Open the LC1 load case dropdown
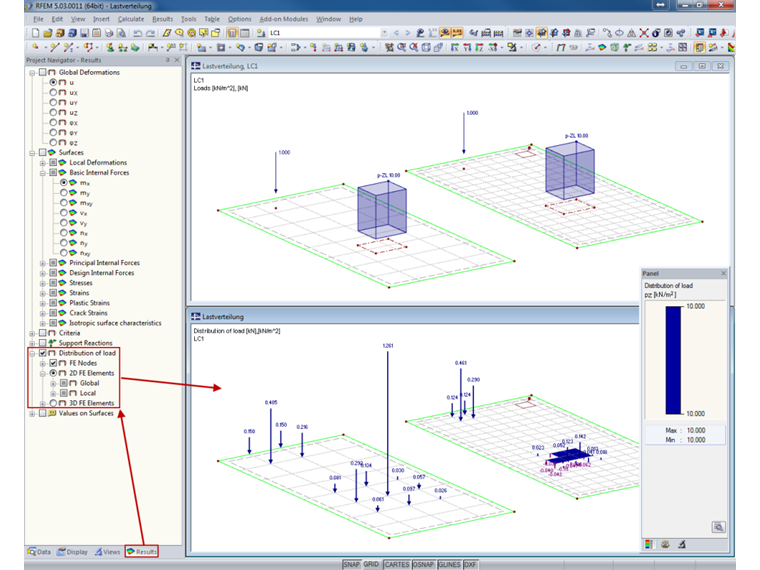Image resolution: width=760 pixels, height=570 pixels. [x=383, y=32]
